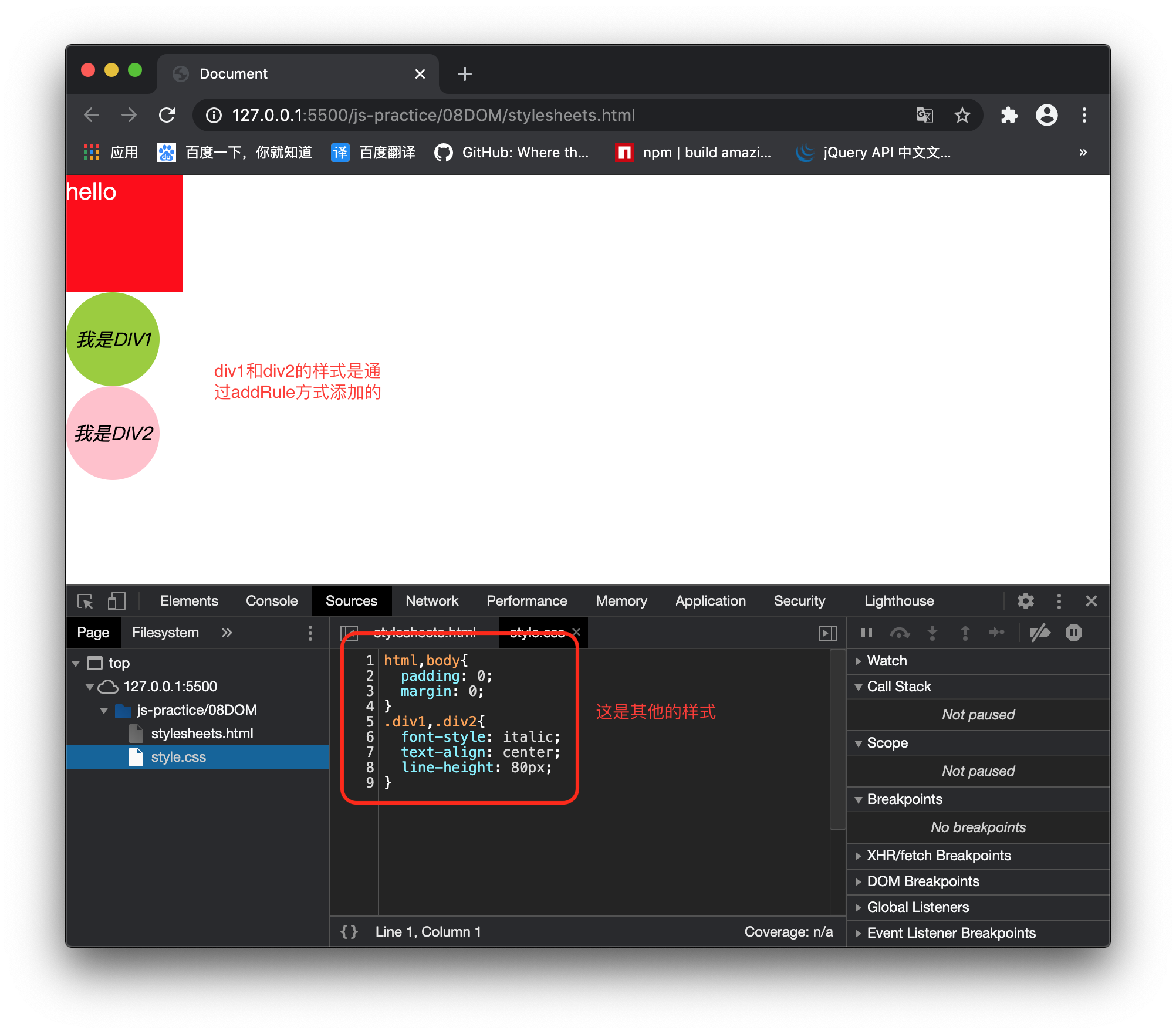Image resolution: width=1176 pixels, height=1034 pixels.
Task: Click the pretty print braces icon
Action: (x=349, y=932)
